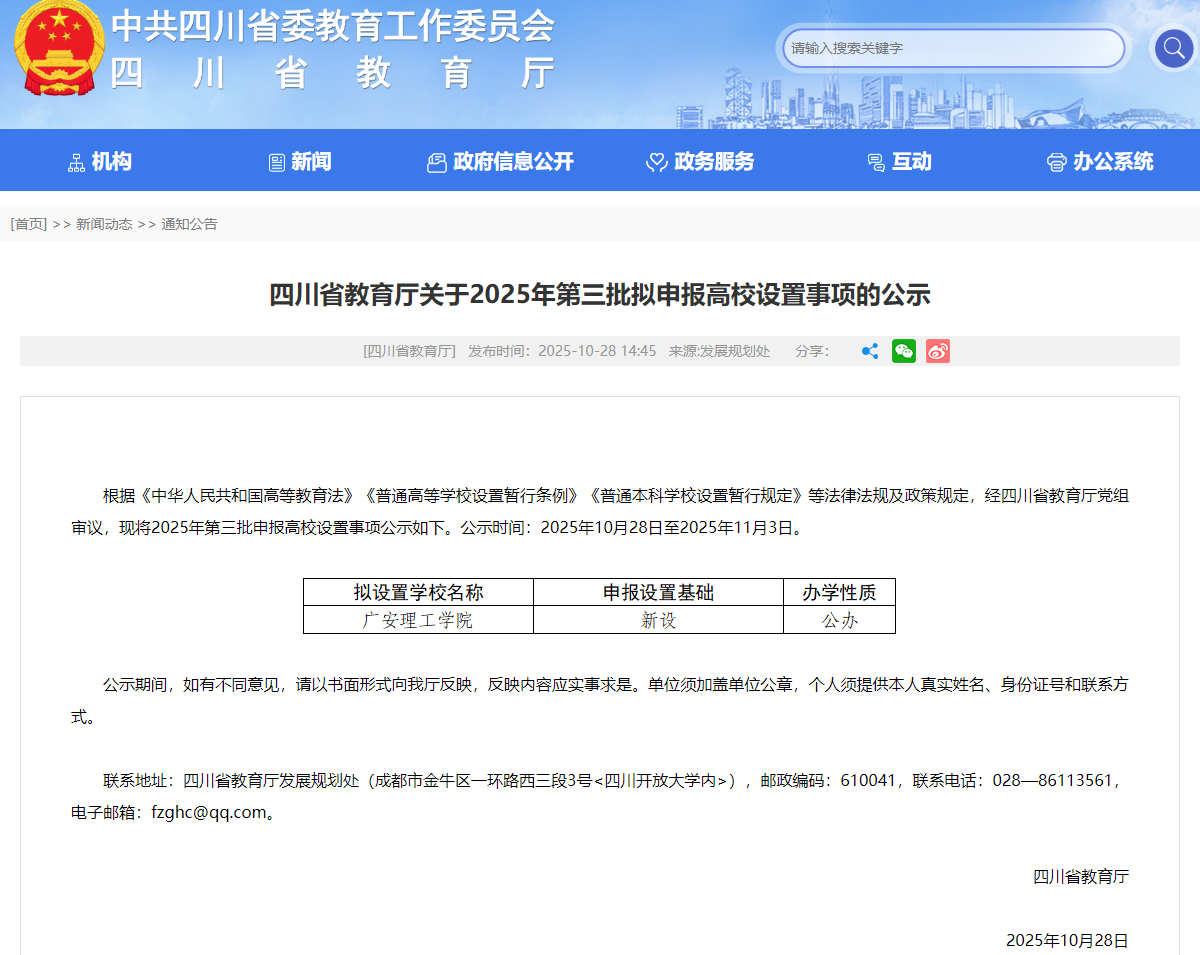Go to 首页 in breadcrumb
Screen dimensions: 1200x955
[x=29, y=224]
